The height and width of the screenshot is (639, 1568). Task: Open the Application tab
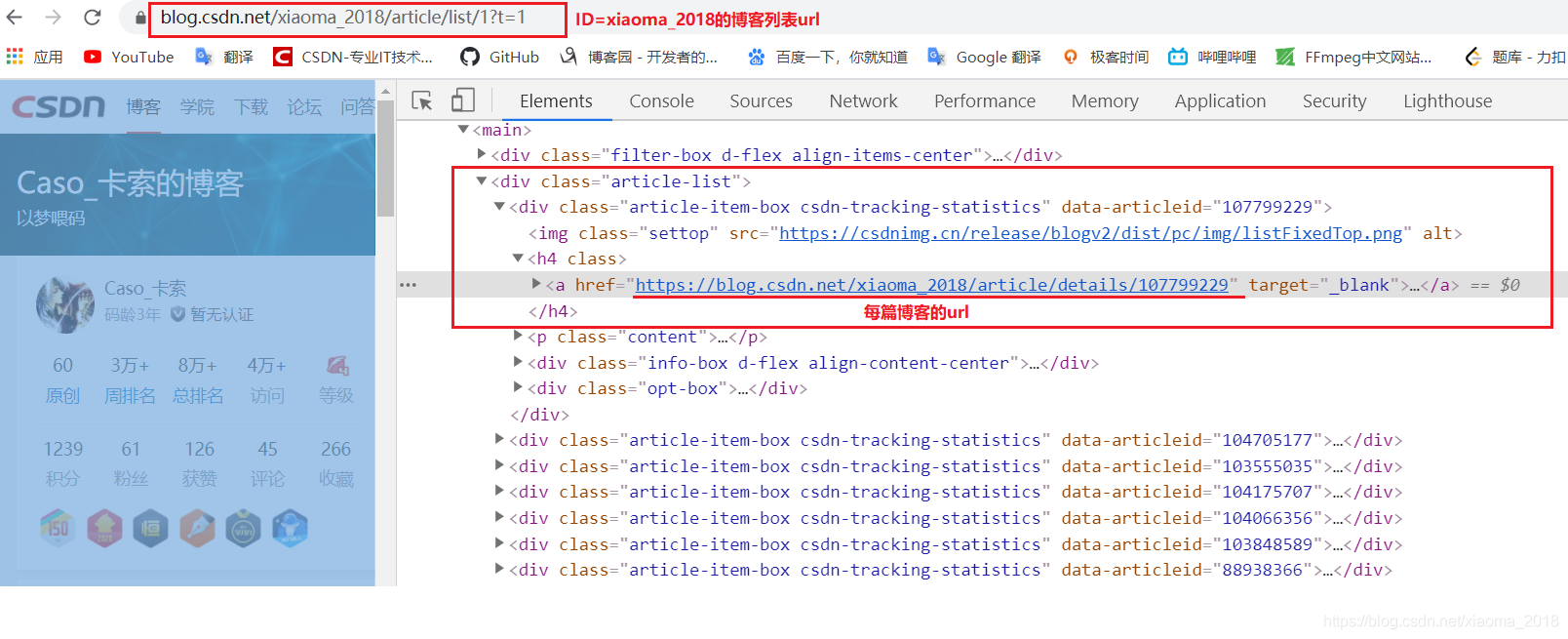point(1220,100)
